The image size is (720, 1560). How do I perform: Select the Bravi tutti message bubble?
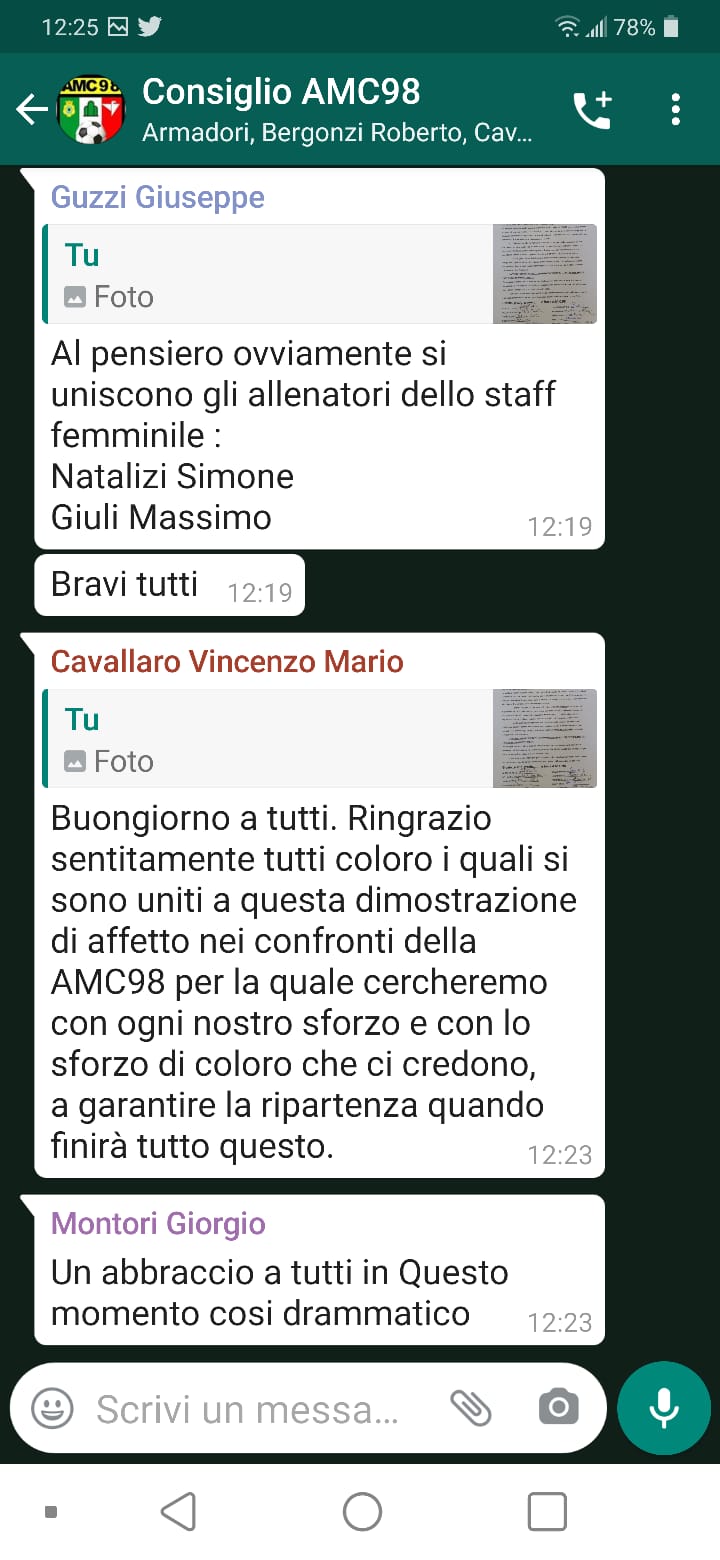click(169, 585)
